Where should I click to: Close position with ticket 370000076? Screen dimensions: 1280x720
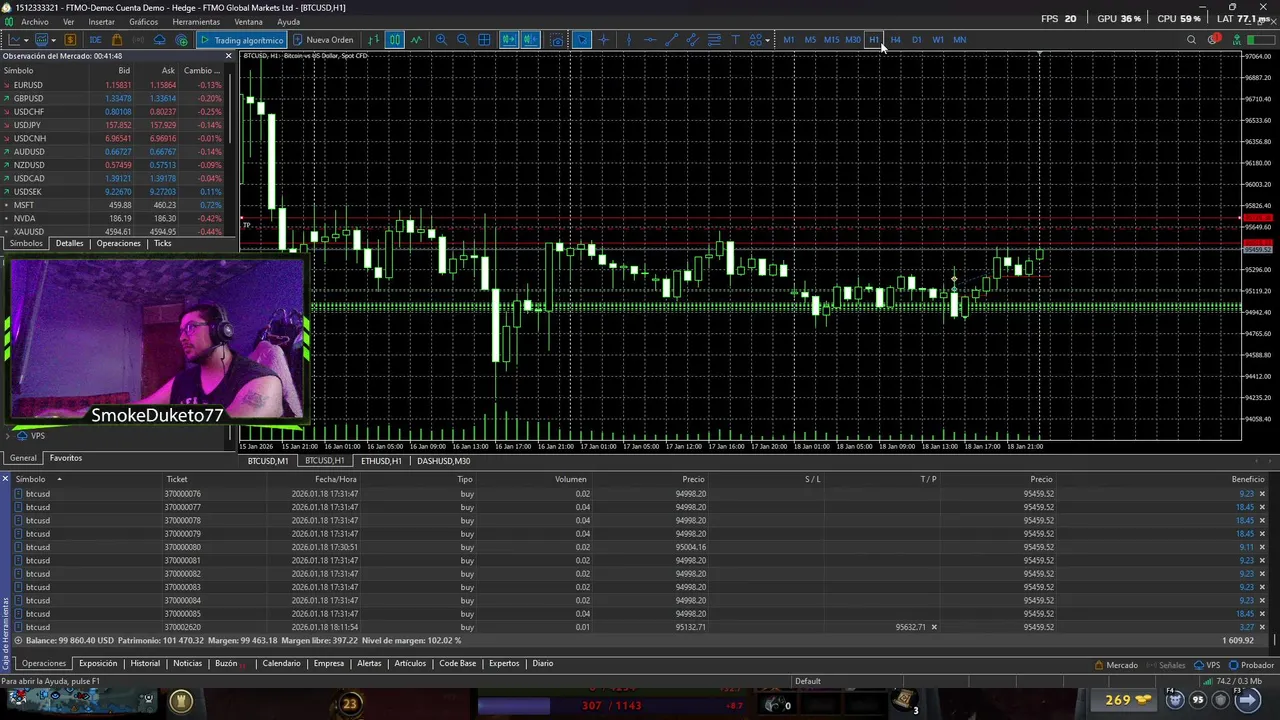point(1262,494)
